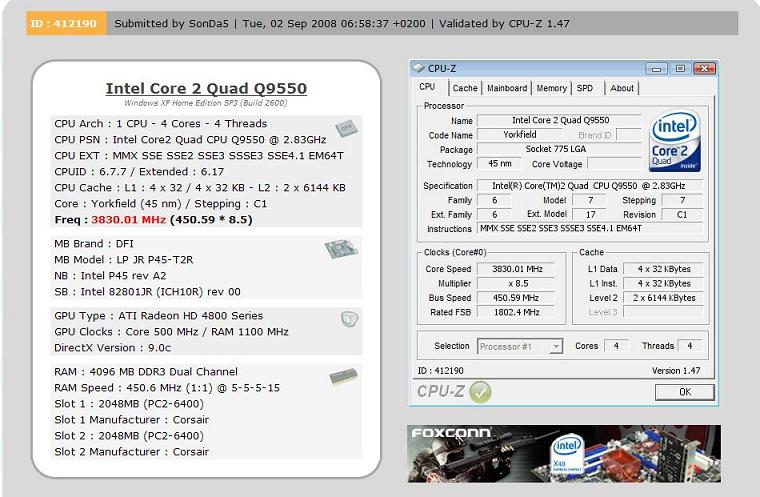Click 'RAM Speed : 450.6 MHz' line

coord(167,388)
